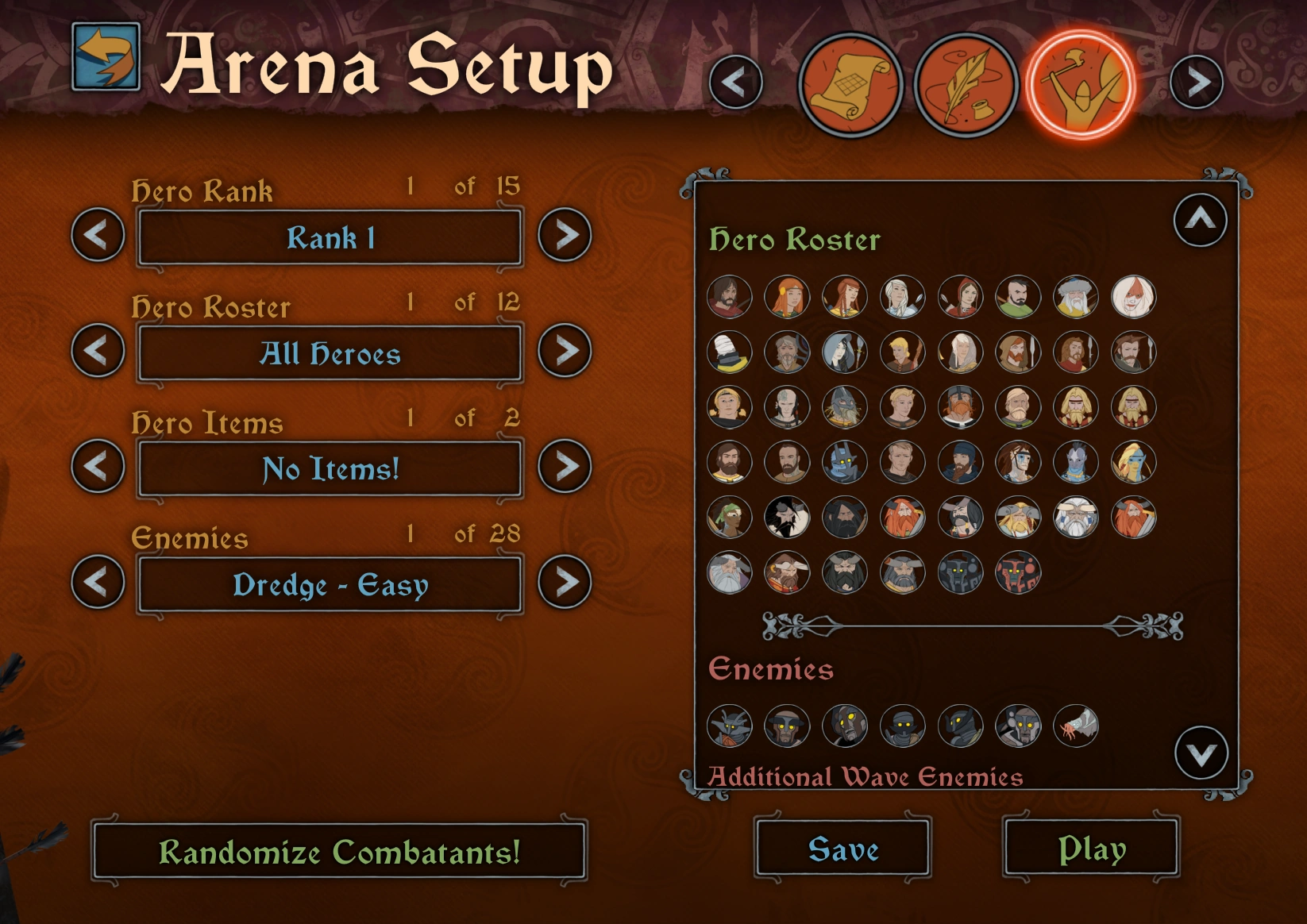
Task: Go to the next setup page arrow at top
Action: click(1197, 82)
